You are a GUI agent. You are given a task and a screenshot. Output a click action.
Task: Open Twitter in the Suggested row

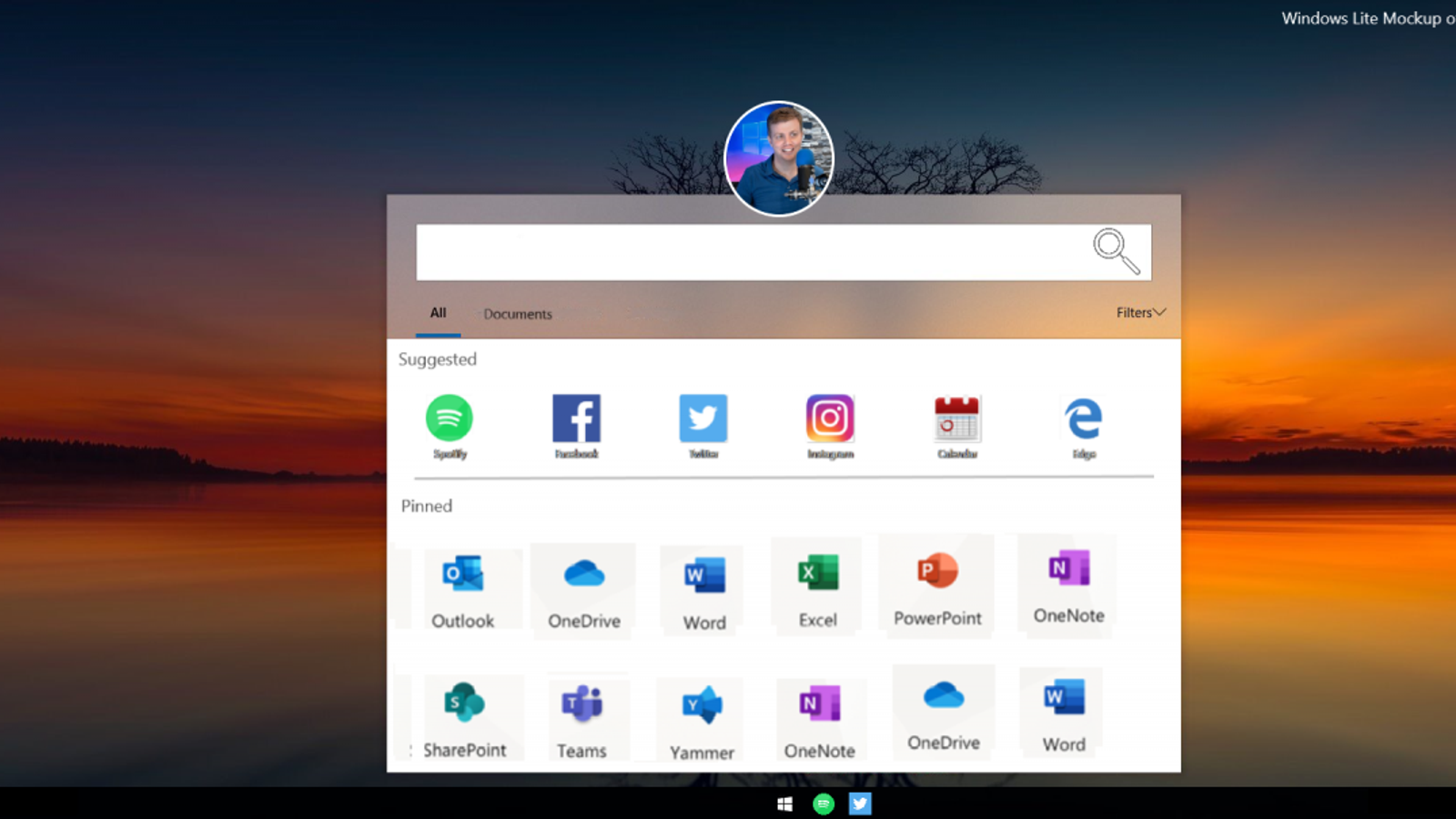(703, 426)
